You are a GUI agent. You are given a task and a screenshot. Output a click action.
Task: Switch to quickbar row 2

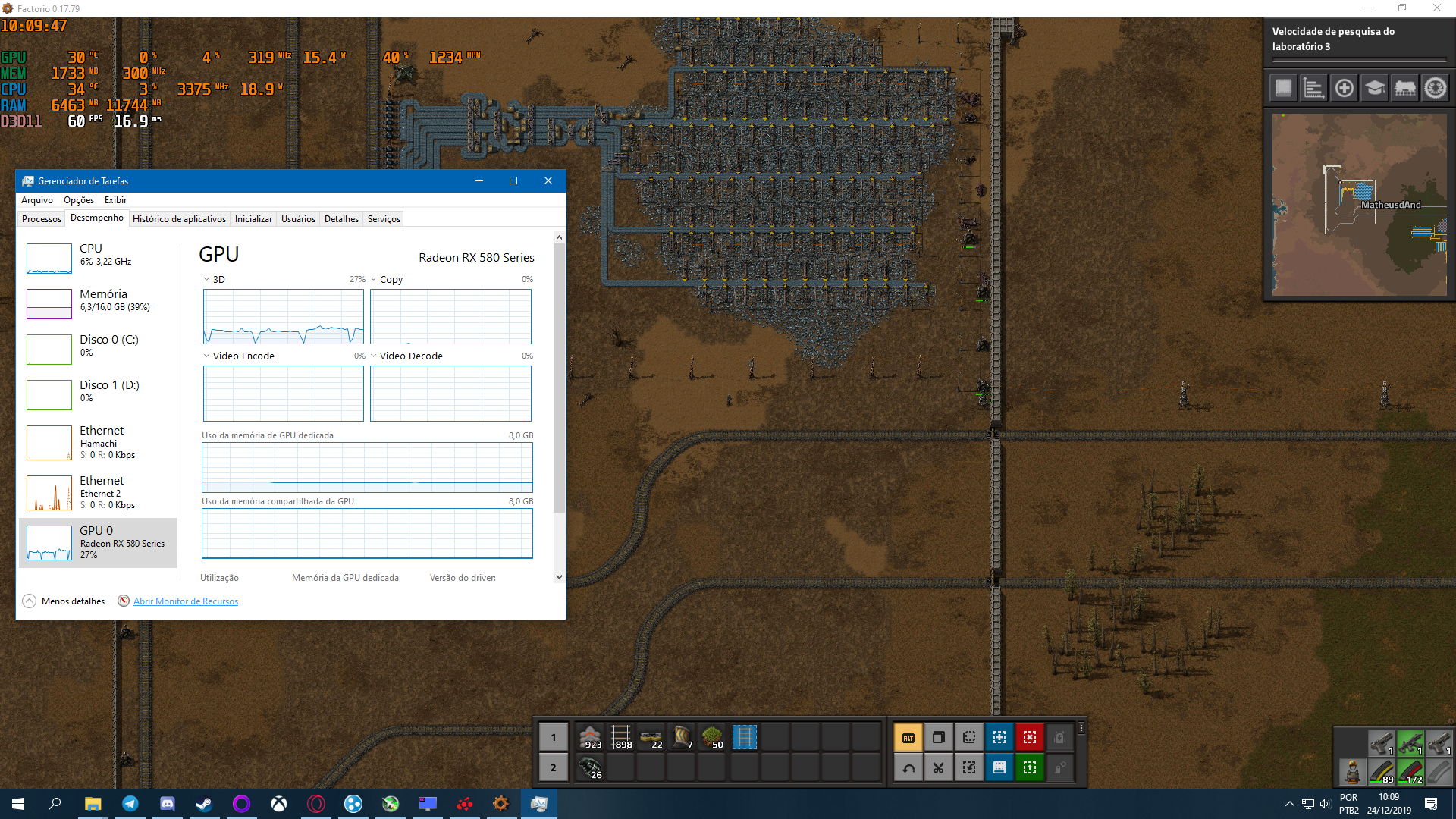point(554,767)
